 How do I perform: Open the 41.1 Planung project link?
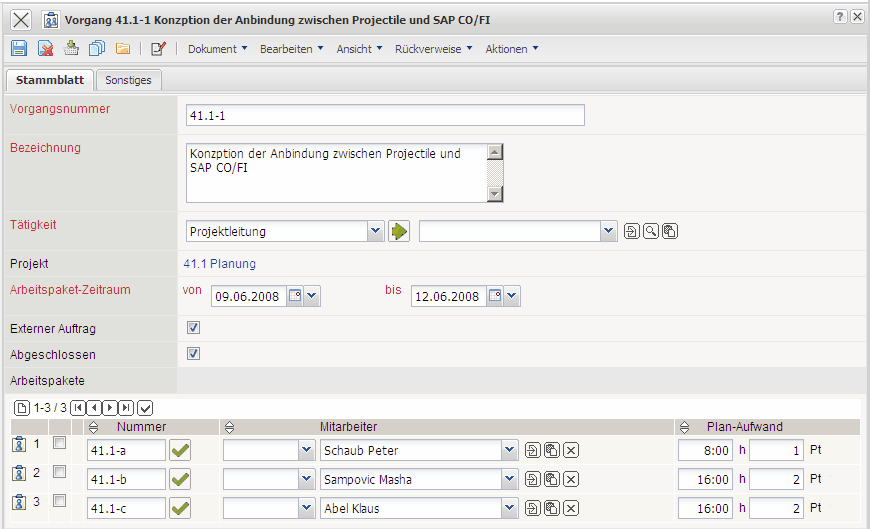pos(219,264)
